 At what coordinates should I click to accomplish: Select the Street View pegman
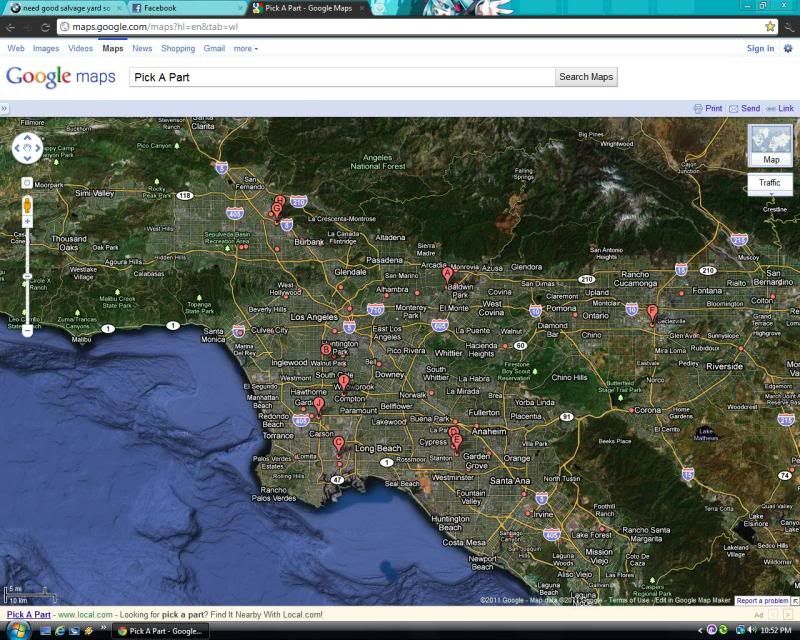[x=27, y=205]
